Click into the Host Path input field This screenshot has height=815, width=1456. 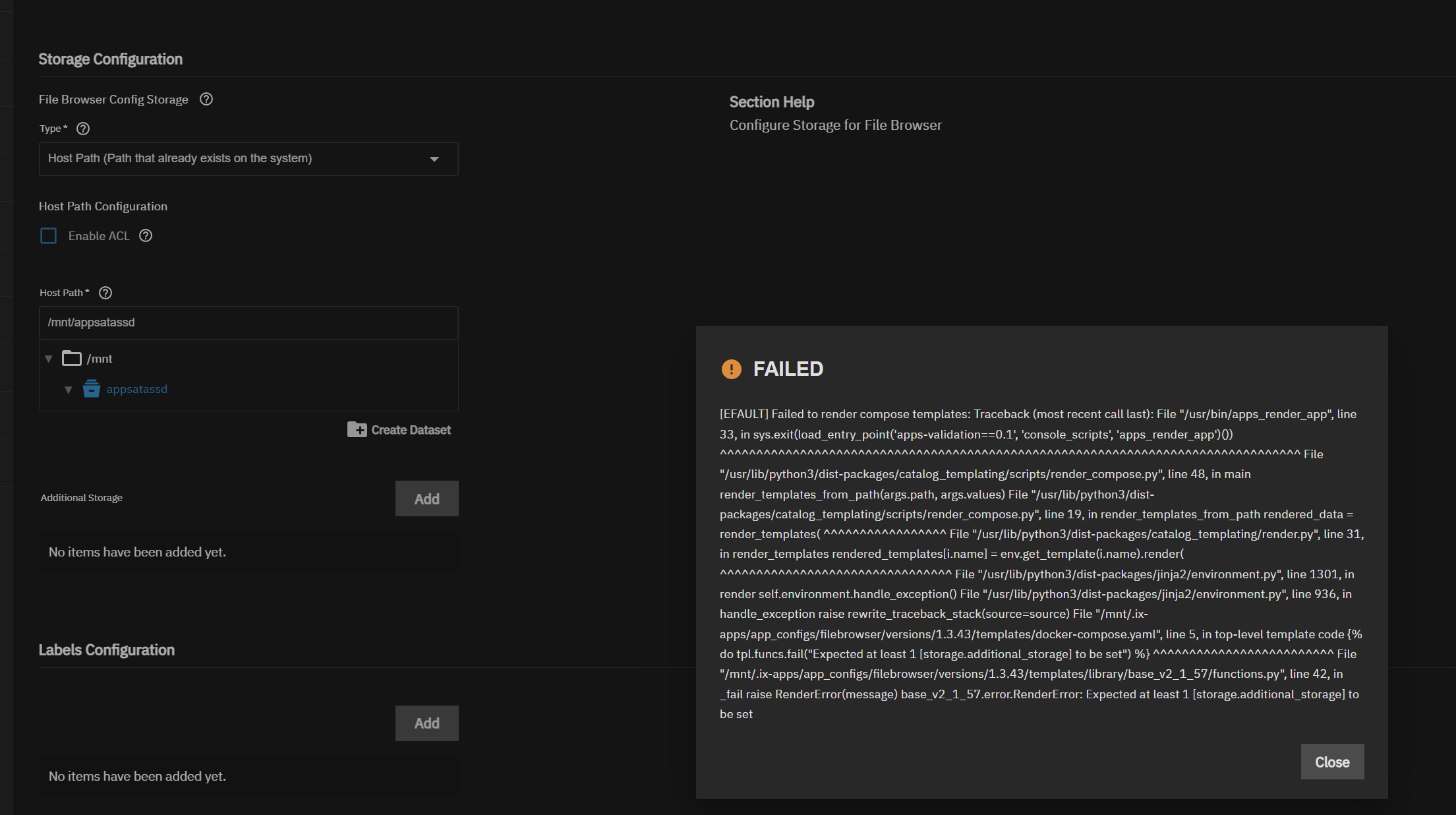248,323
